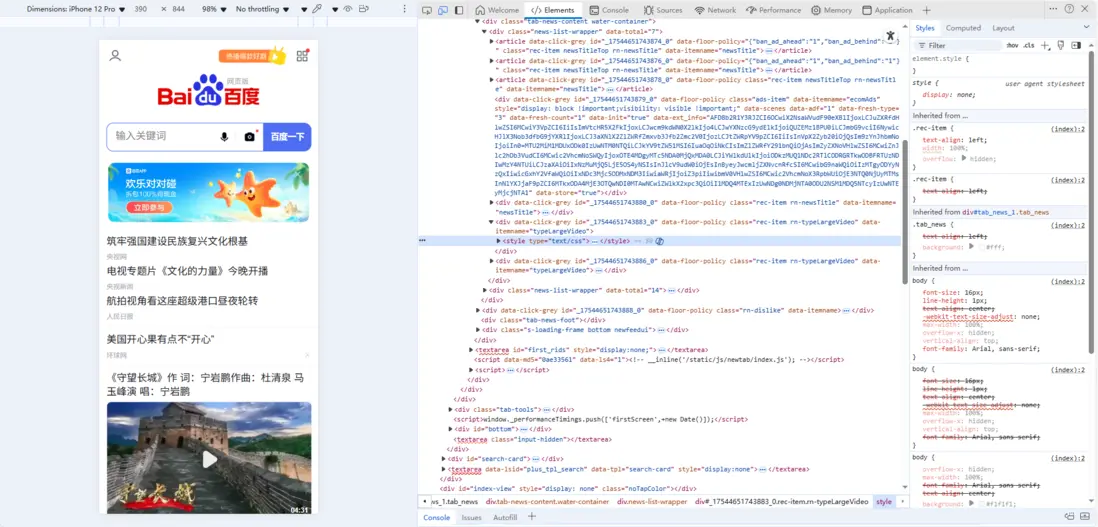Toggle device emulation toolbar icon
Viewport: 1098px width, 527px height.
click(442, 10)
